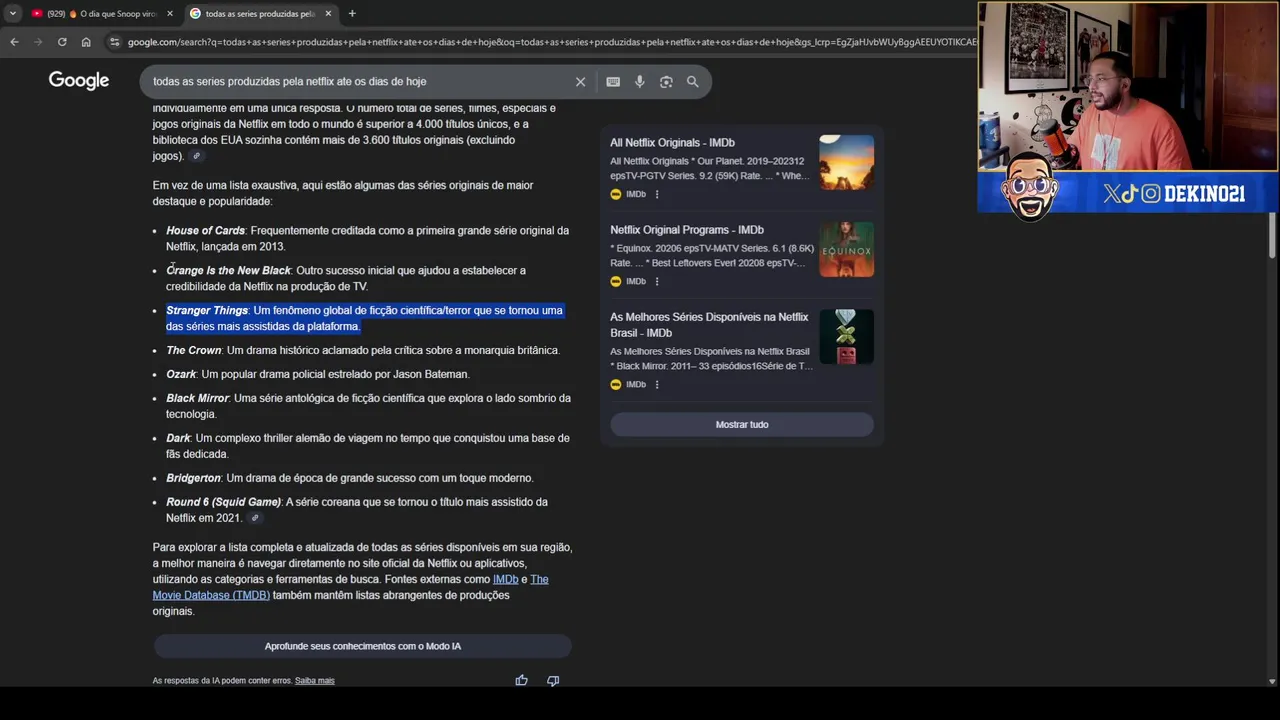Give the AI answer a thumbs up
The image size is (1280, 720).
coord(521,680)
